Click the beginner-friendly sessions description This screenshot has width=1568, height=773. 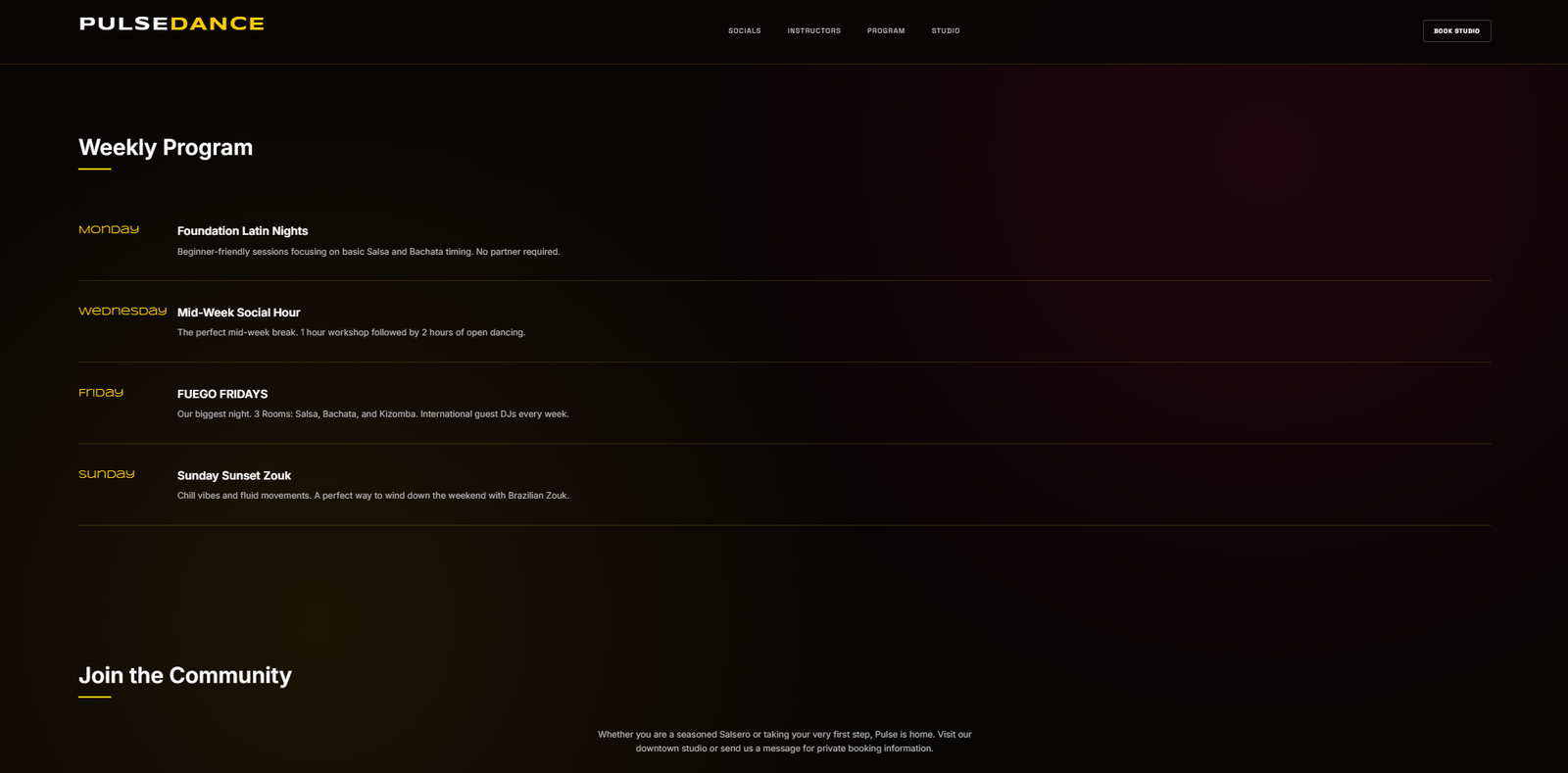point(368,252)
